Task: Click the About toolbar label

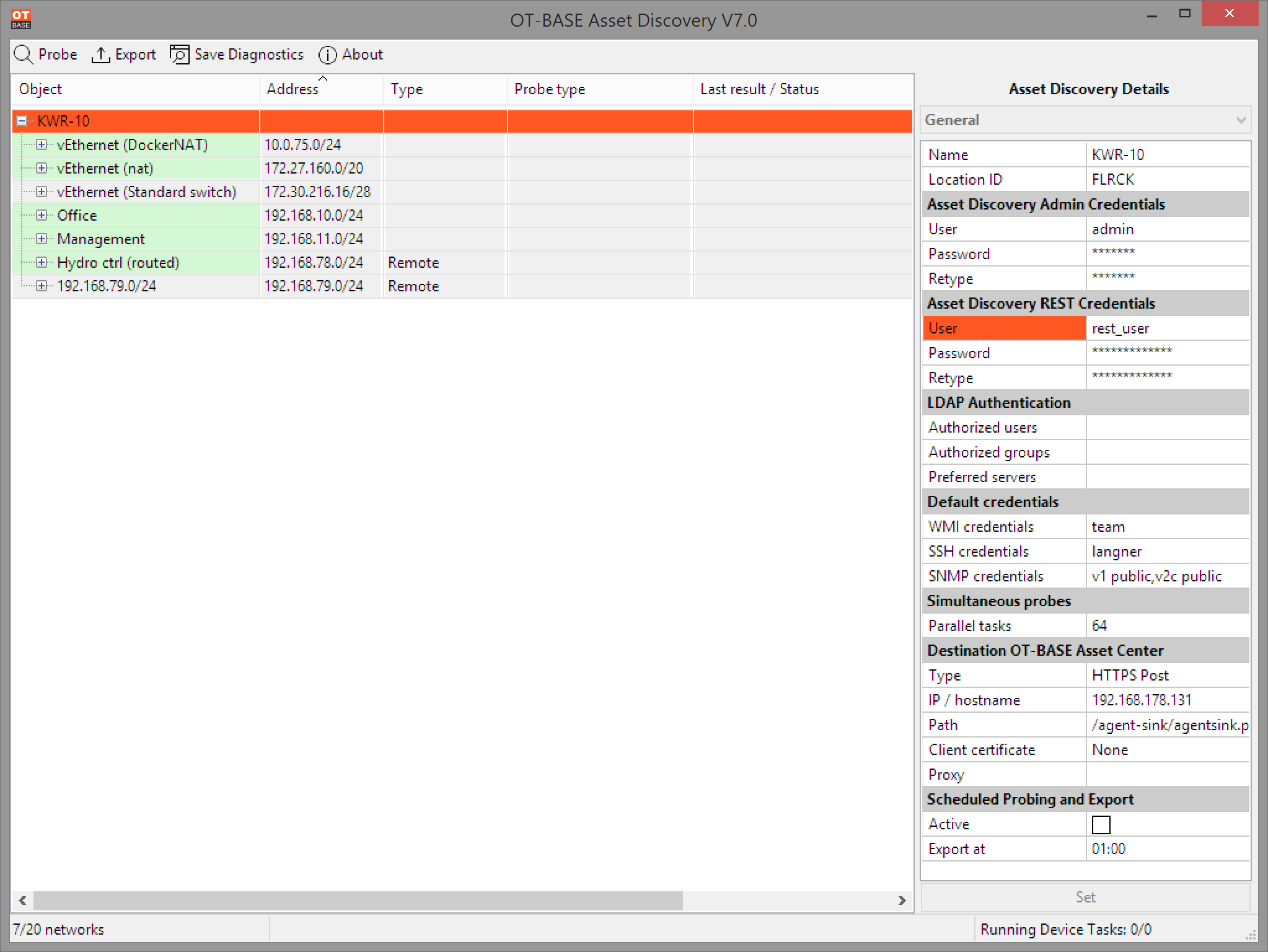Action: click(x=363, y=55)
